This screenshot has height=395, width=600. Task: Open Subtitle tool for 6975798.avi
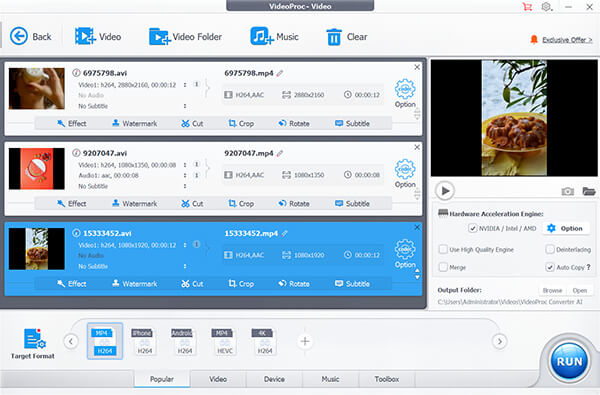click(352, 123)
